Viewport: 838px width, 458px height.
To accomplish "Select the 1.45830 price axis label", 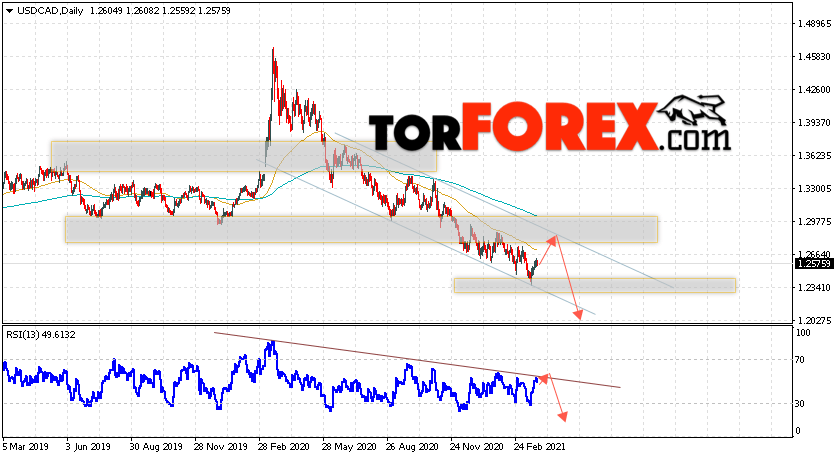I will pos(815,57).
